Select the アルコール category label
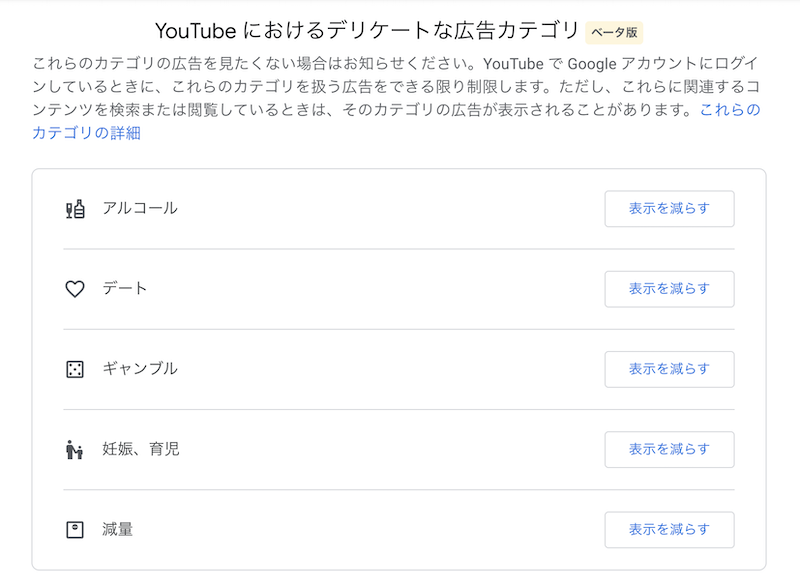Viewport: 800px width, 586px height. (140, 209)
